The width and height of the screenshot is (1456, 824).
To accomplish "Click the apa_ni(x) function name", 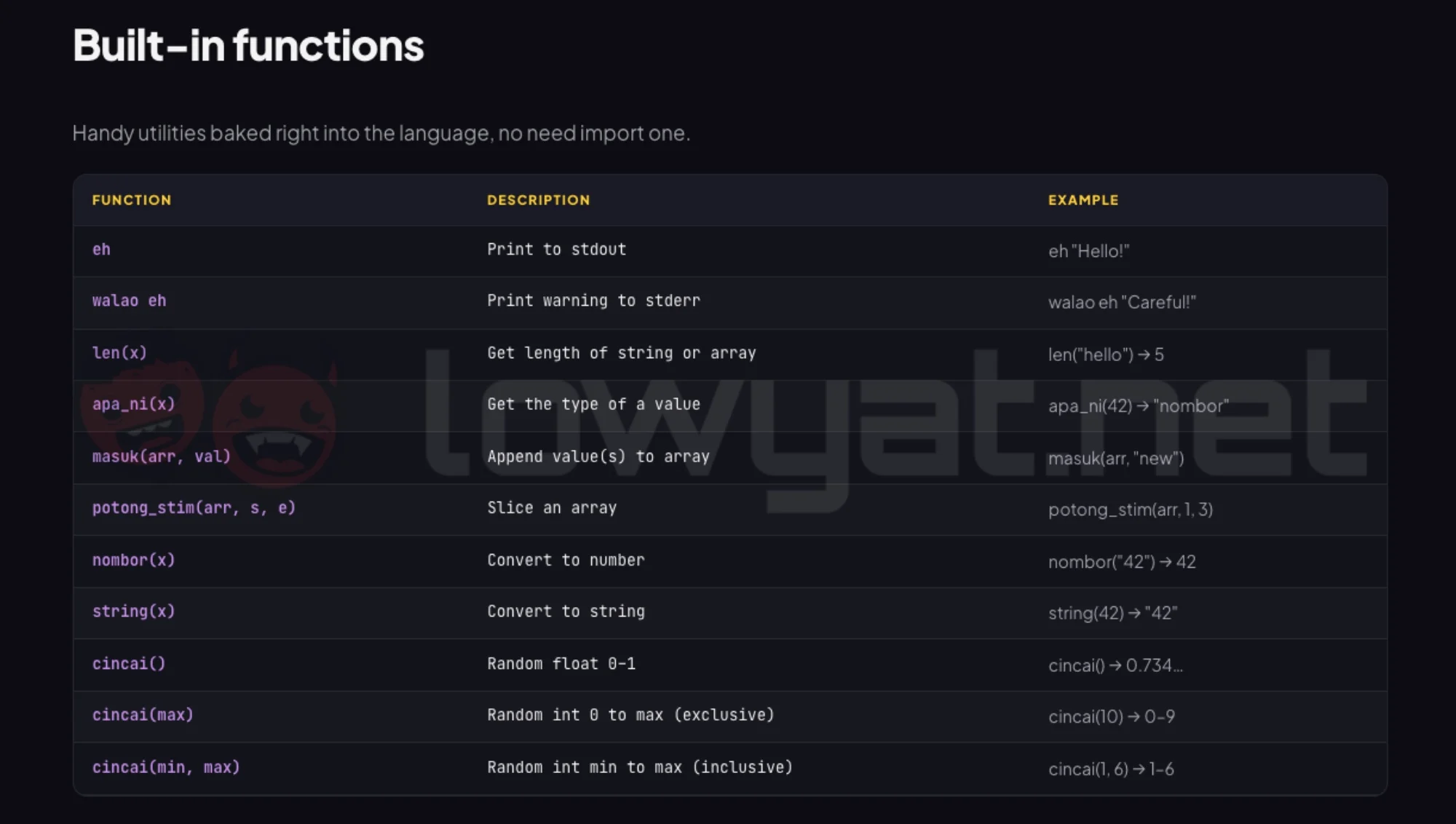I will pyautogui.click(x=133, y=404).
